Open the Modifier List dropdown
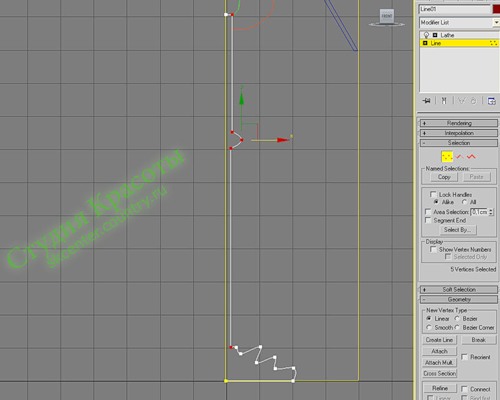 coord(496,23)
